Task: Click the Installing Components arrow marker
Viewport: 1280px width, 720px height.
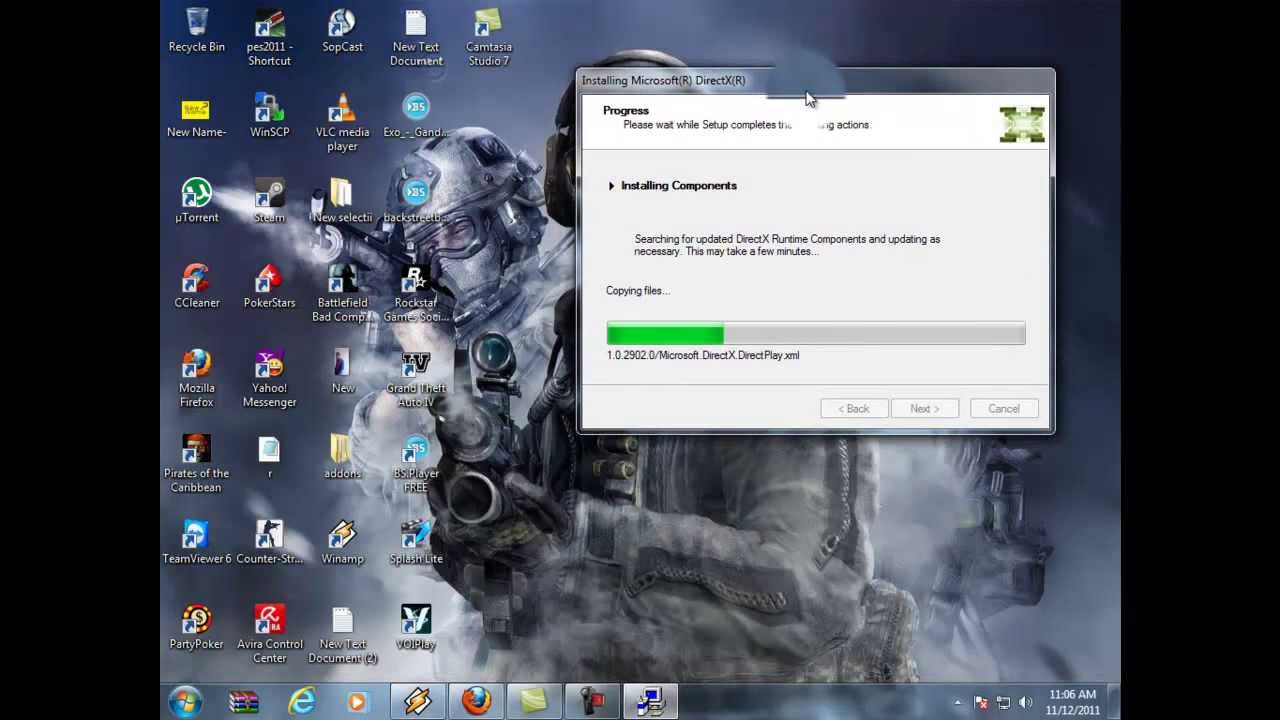Action: 611,186
